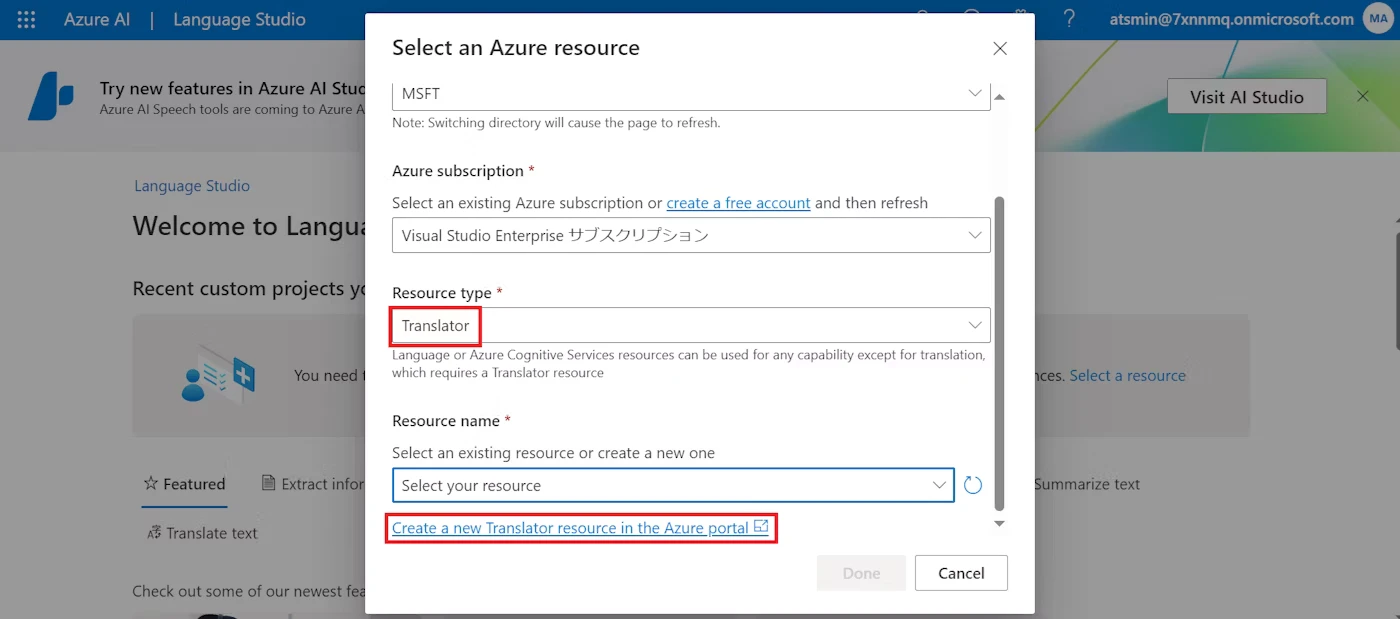Open Create a new Translator resource link
The image size is (1400, 619).
[x=580, y=528]
